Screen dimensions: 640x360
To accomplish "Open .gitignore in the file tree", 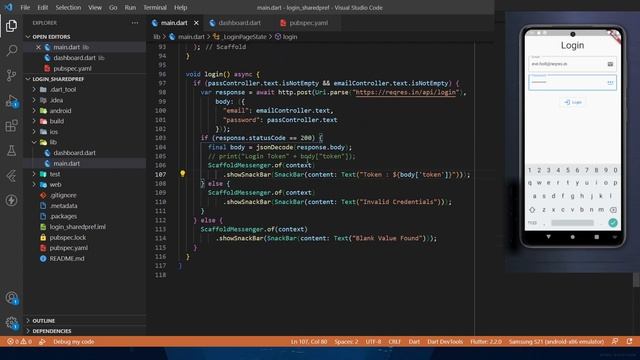I will pos(63,195).
